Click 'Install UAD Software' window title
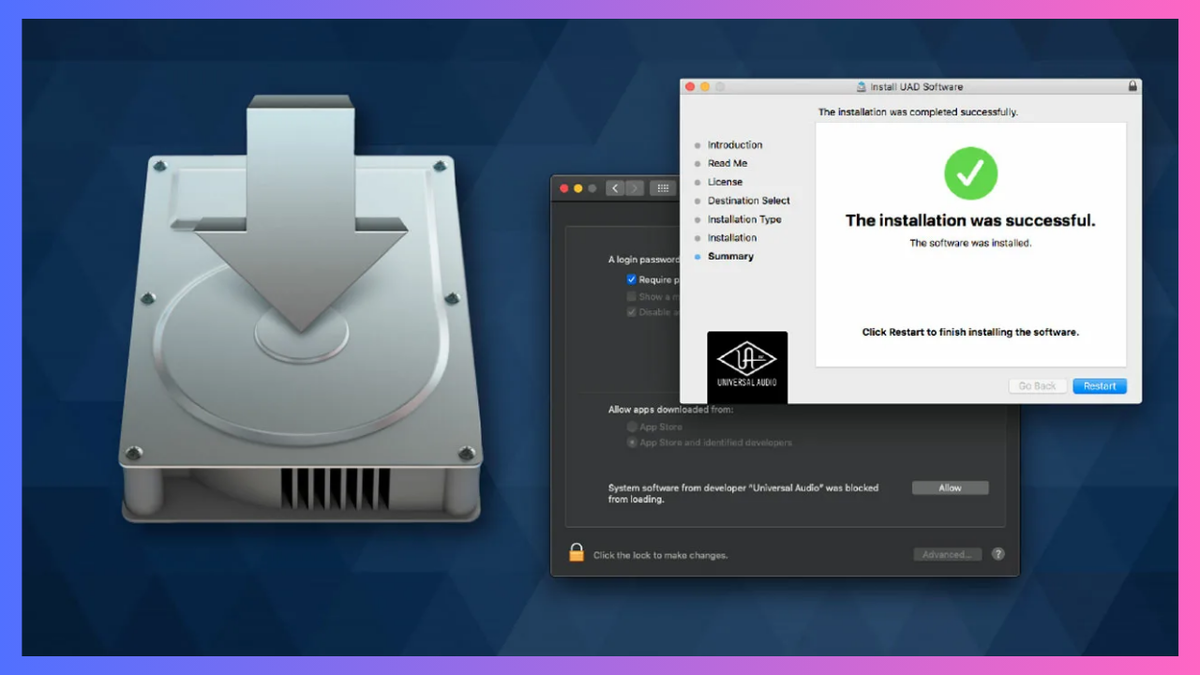The height and width of the screenshot is (675, 1200). pyautogui.click(x=917, y=87)
